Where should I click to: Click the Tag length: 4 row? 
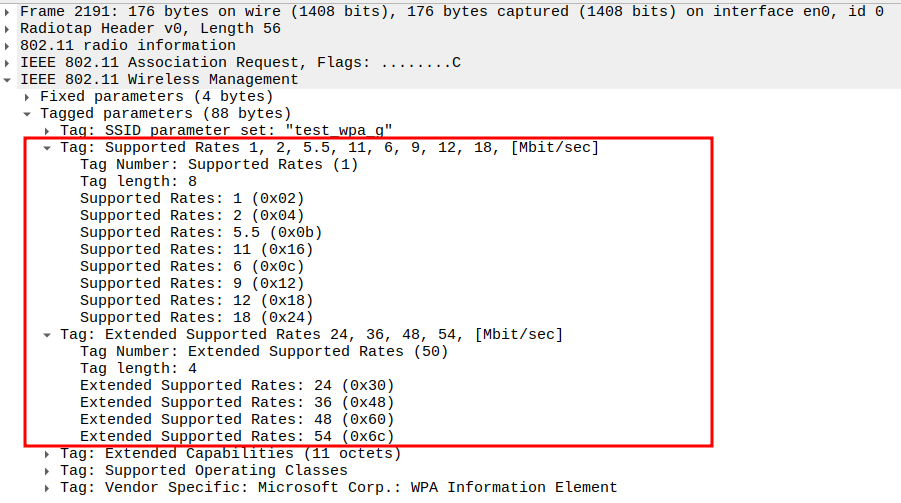pyautogui.click(x=138, y=369)
